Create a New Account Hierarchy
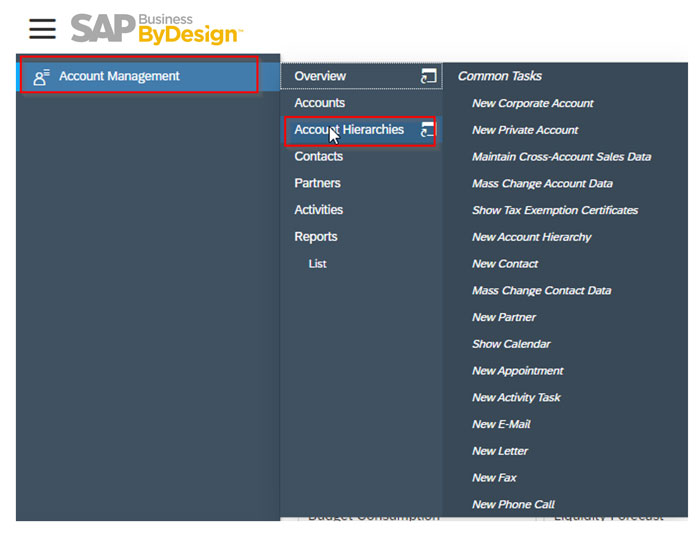This screenshot has width=700, height=534. coord(531,237)
